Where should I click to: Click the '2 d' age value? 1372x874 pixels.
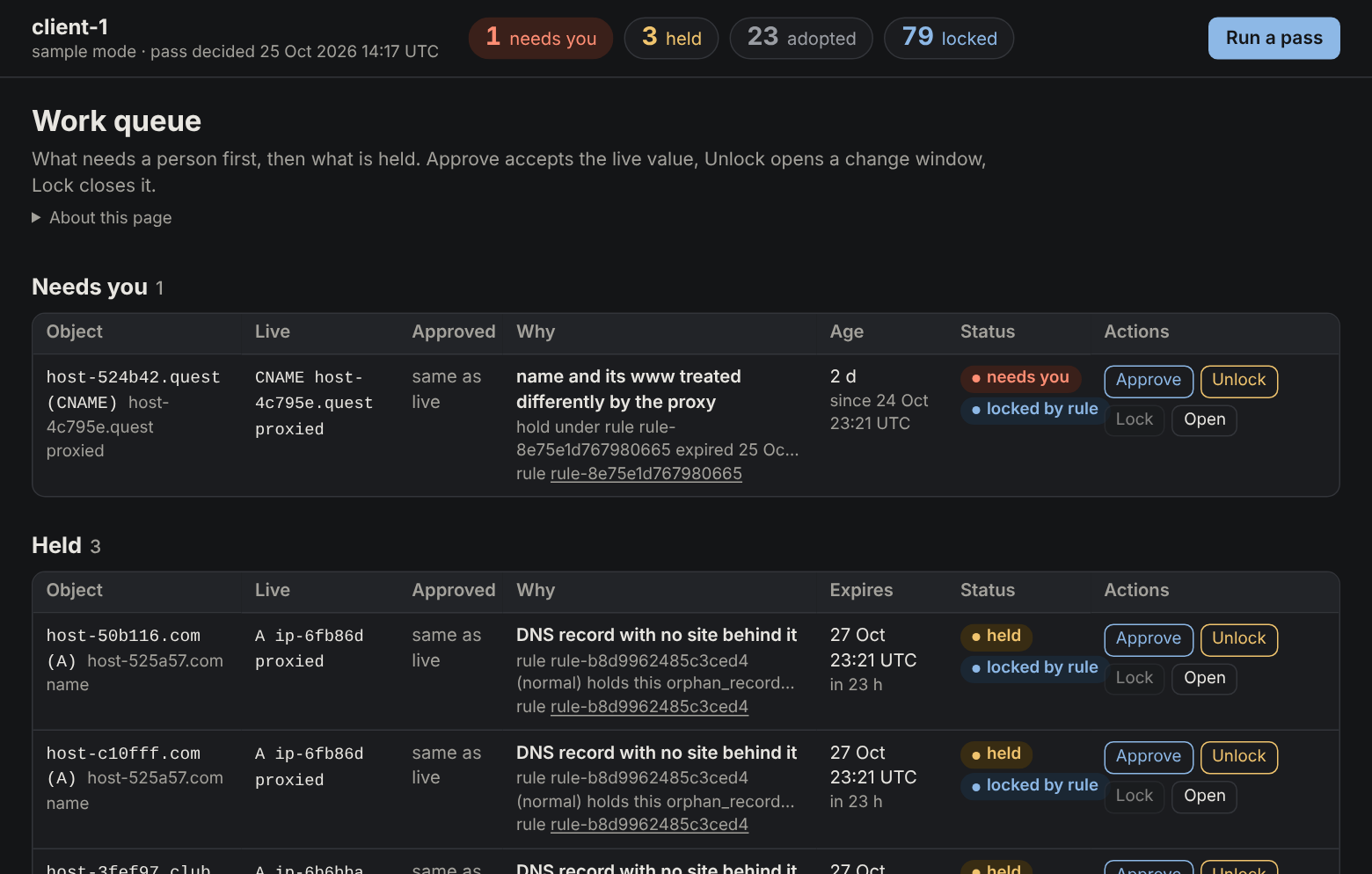tap(843, 376)
